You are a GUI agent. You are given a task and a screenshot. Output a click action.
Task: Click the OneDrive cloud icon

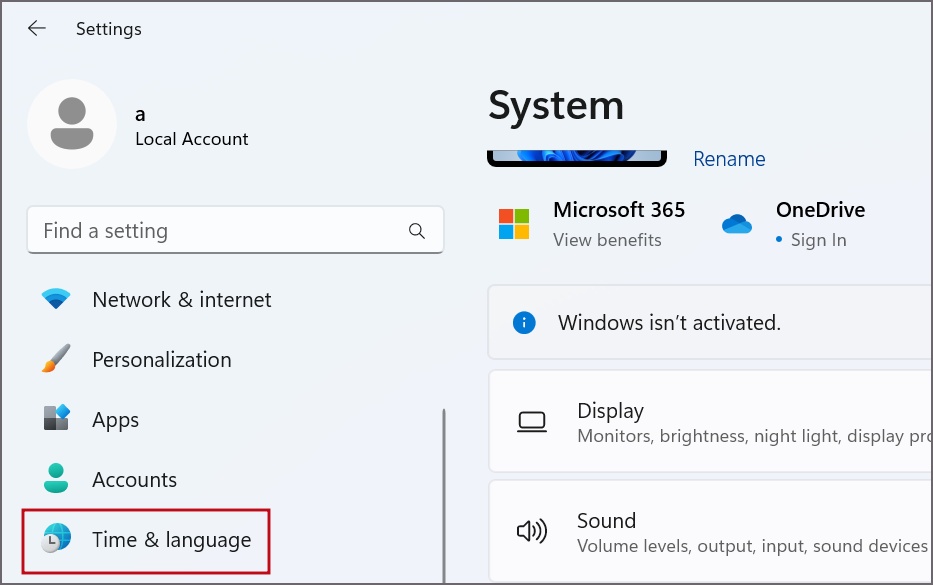tap(737, 224)
